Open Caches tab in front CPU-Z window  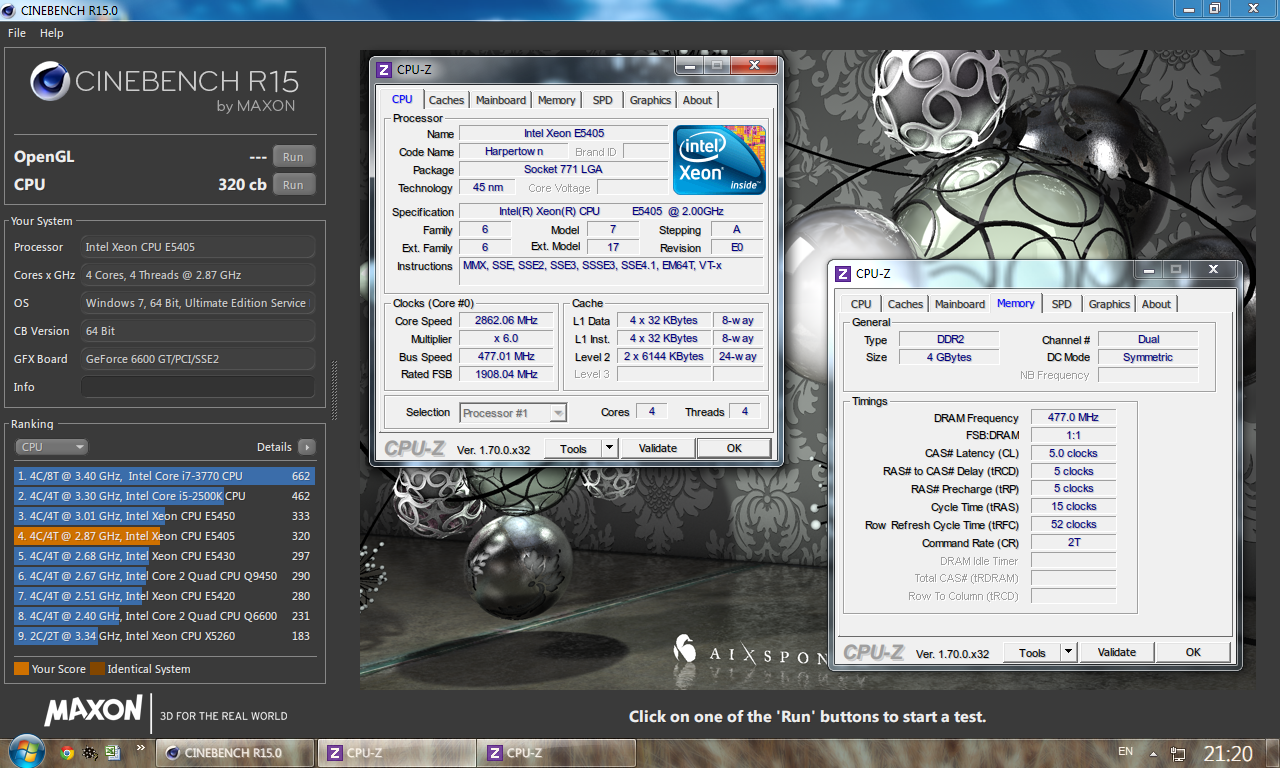446,100
